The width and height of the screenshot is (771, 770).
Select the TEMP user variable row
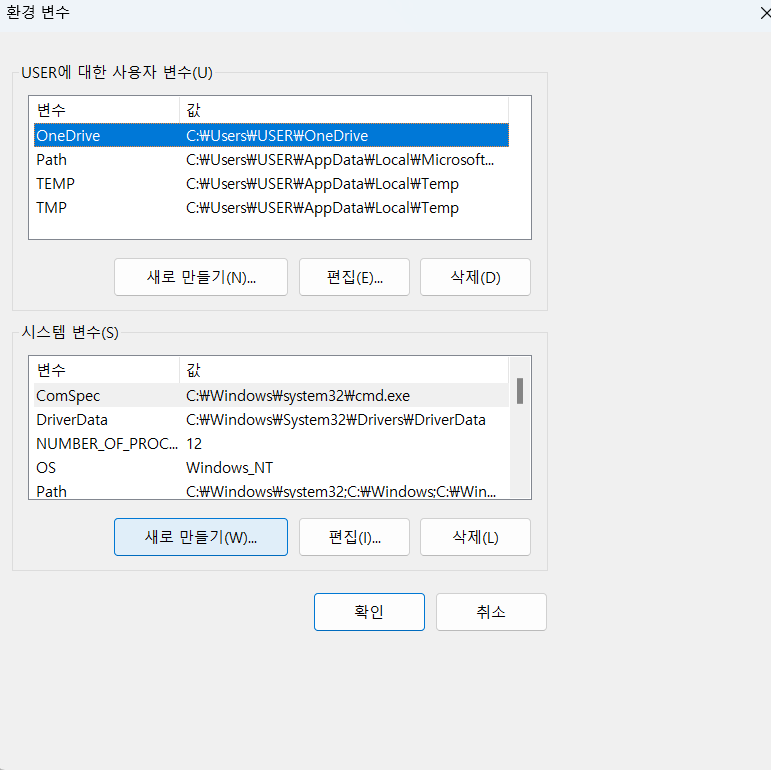(271, 183)
